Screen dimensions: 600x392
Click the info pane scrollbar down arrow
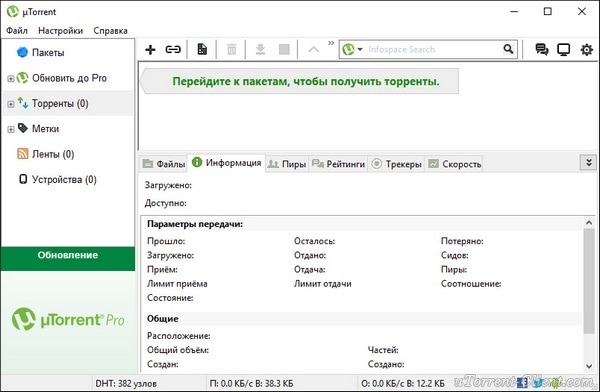click(x=589, y=366)
